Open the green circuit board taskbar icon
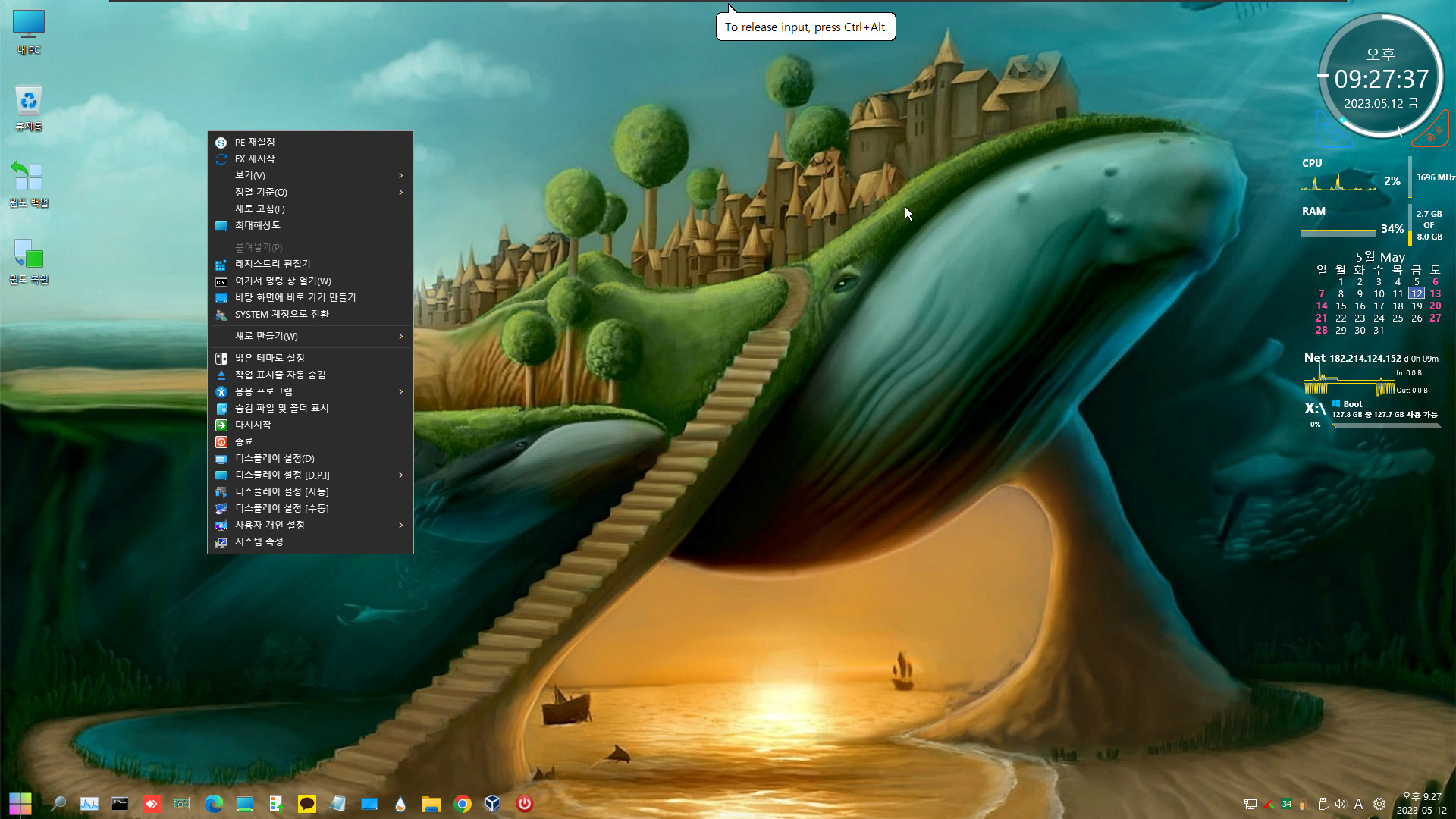1456x819 pixels. tap(182, 803)
